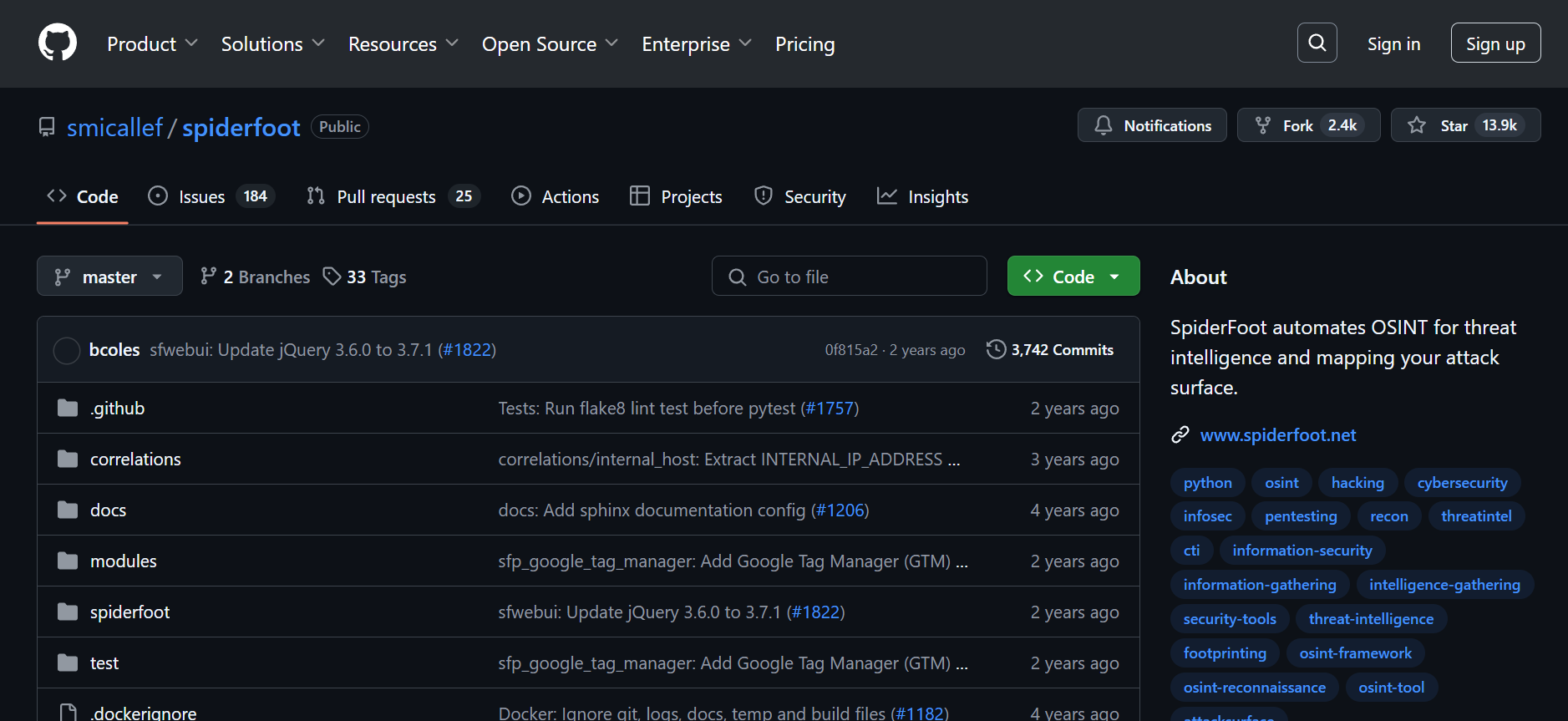Click the osint-tool topic tag
The image size is (1568, 721).
coord(1391,687)
